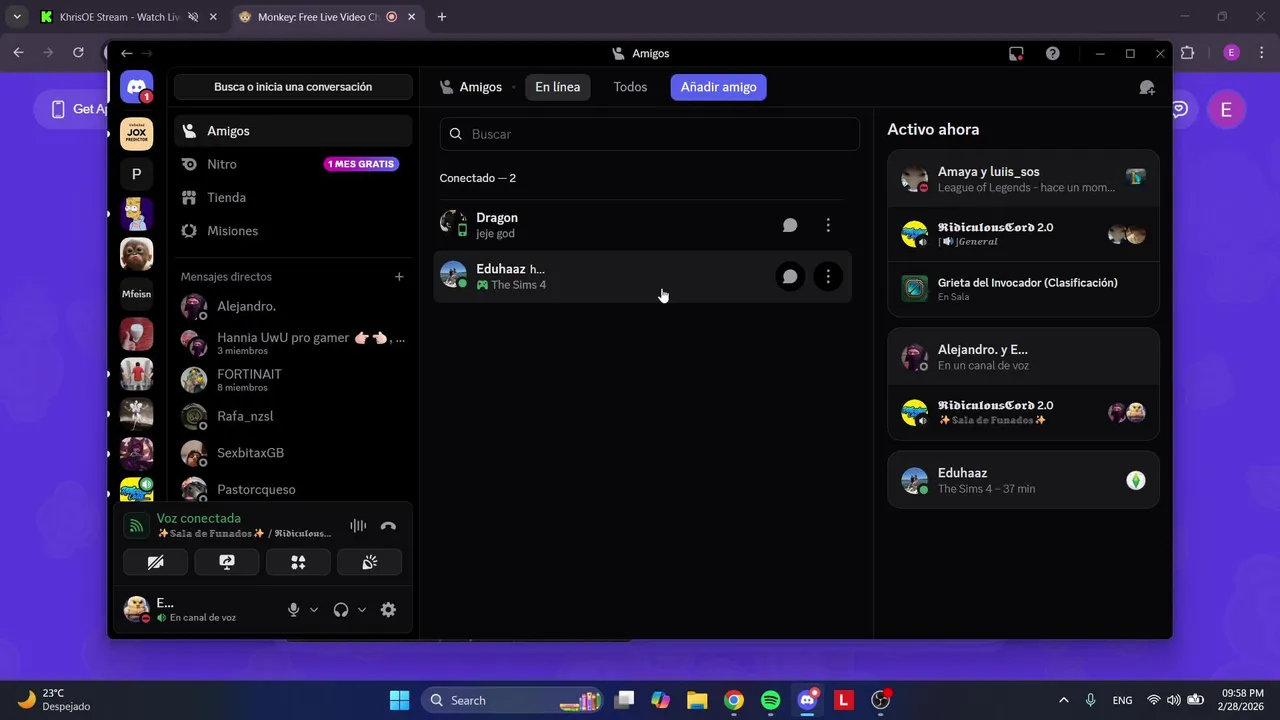This screenshot has height=720, width=1280.
Task: Click the Windows taskbar Search box
Action: (x=513, y=700)
